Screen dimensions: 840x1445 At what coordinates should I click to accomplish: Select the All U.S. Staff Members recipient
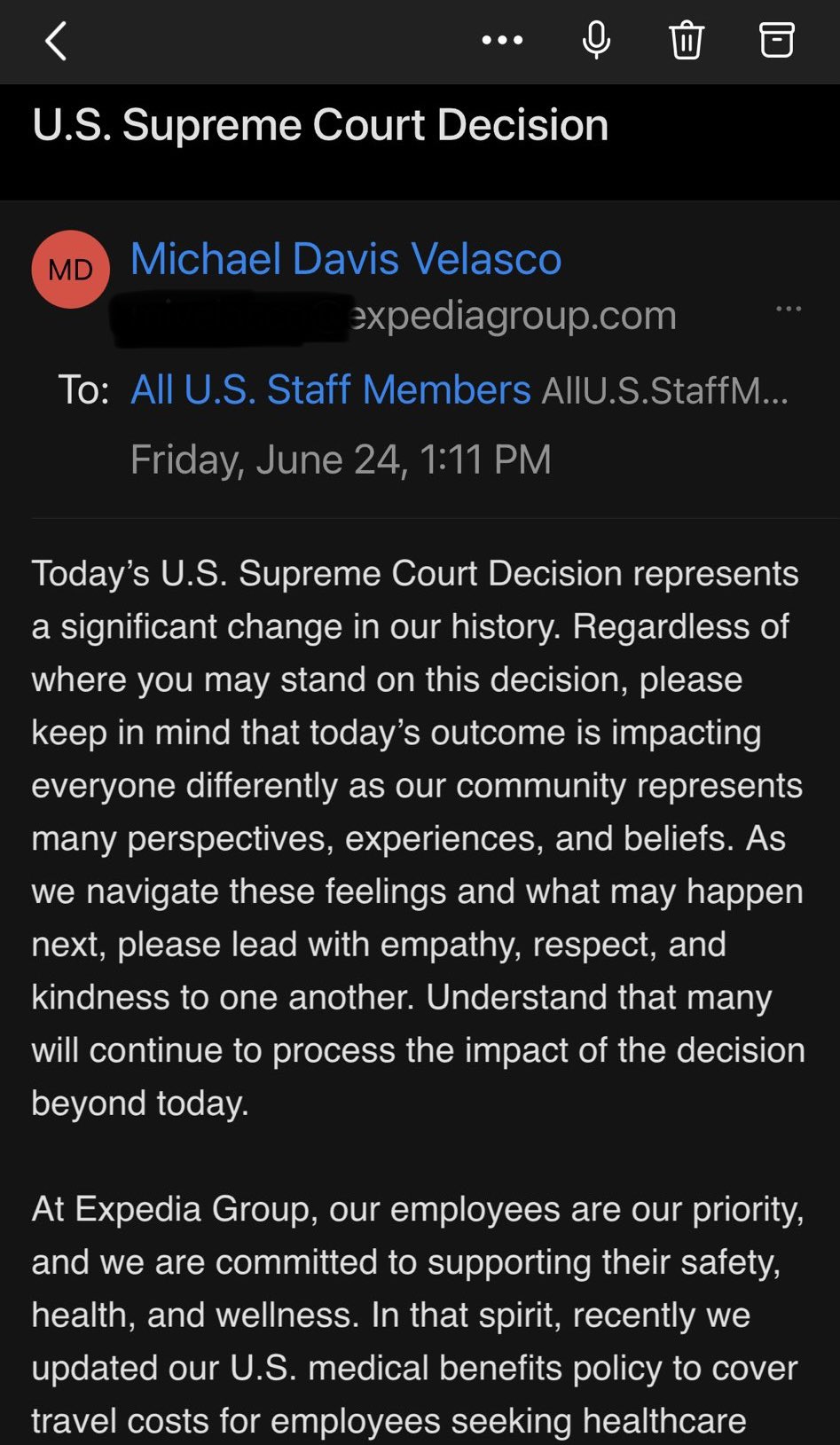click(331, 389)
